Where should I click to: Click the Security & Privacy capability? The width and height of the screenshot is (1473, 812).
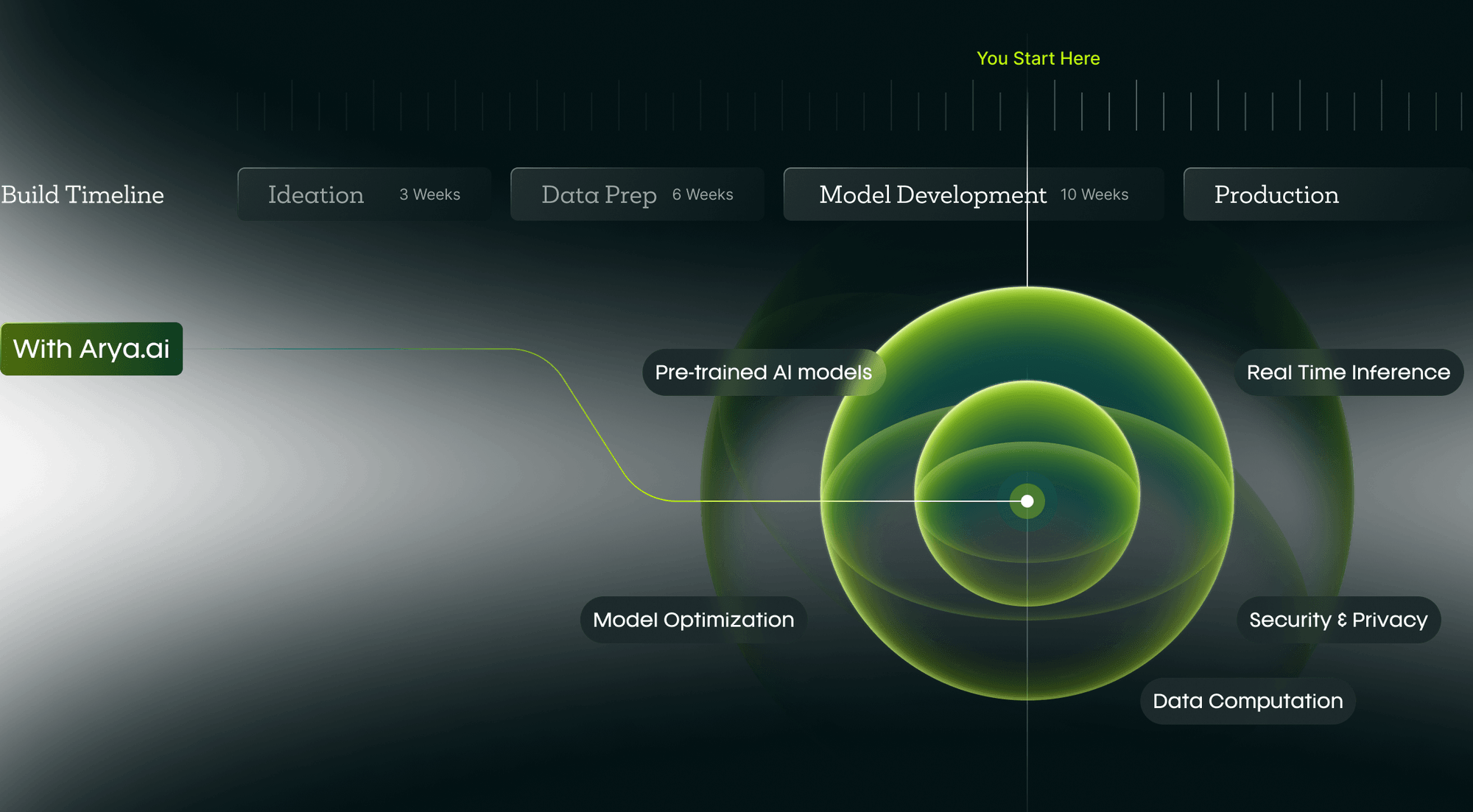point(1337,619)
